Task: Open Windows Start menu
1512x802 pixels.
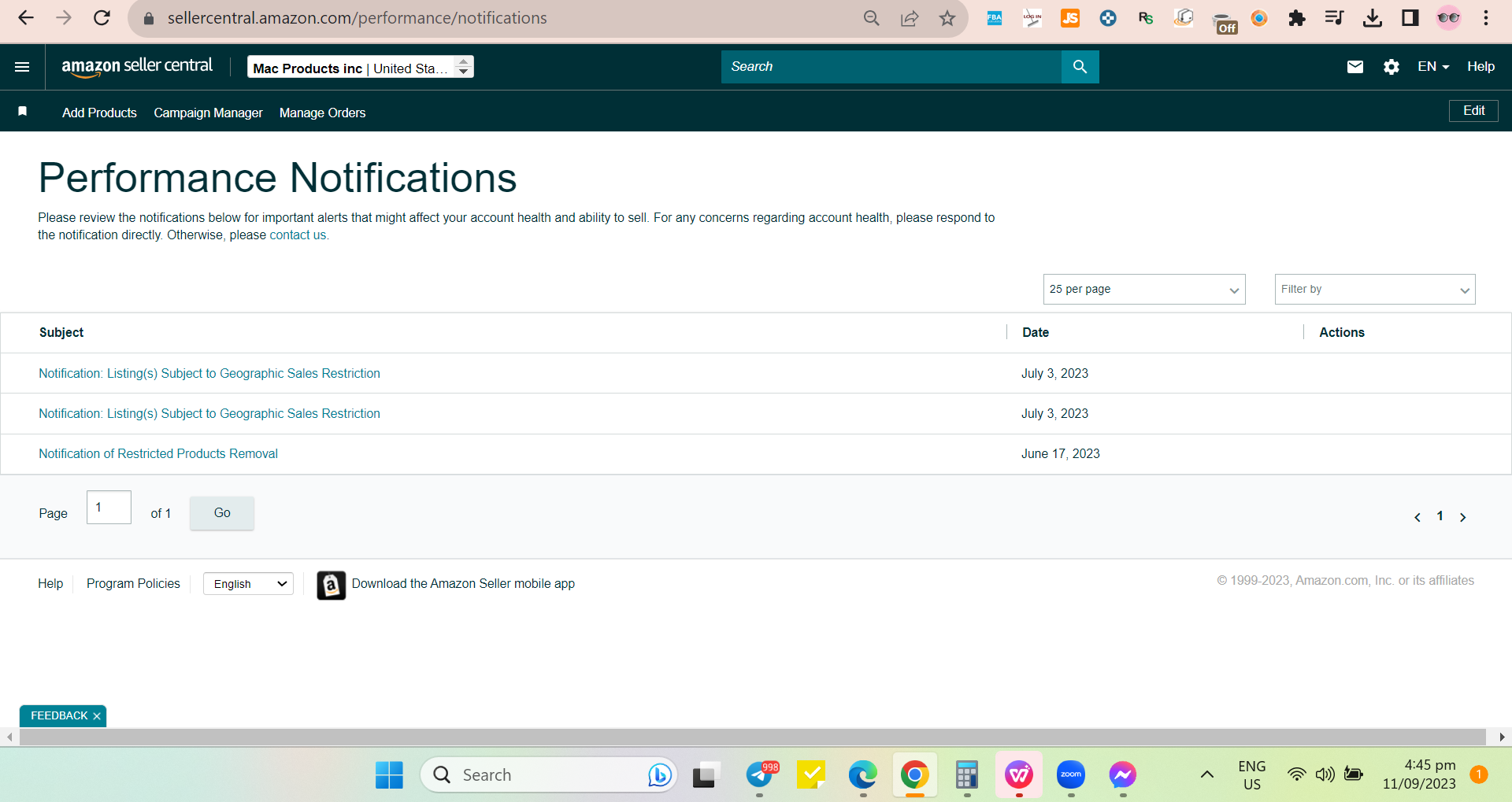Action: click(389, 775)
